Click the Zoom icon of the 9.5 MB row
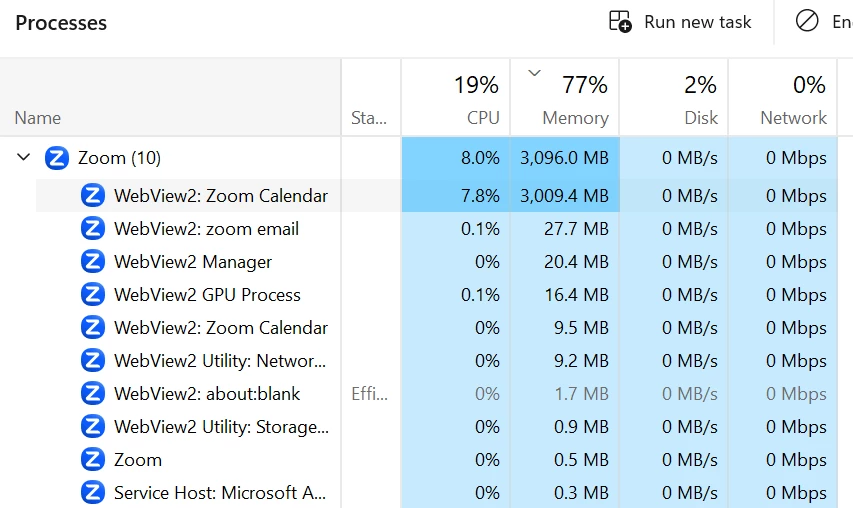Viewport: 853px width, 508px height. point(92,328)
